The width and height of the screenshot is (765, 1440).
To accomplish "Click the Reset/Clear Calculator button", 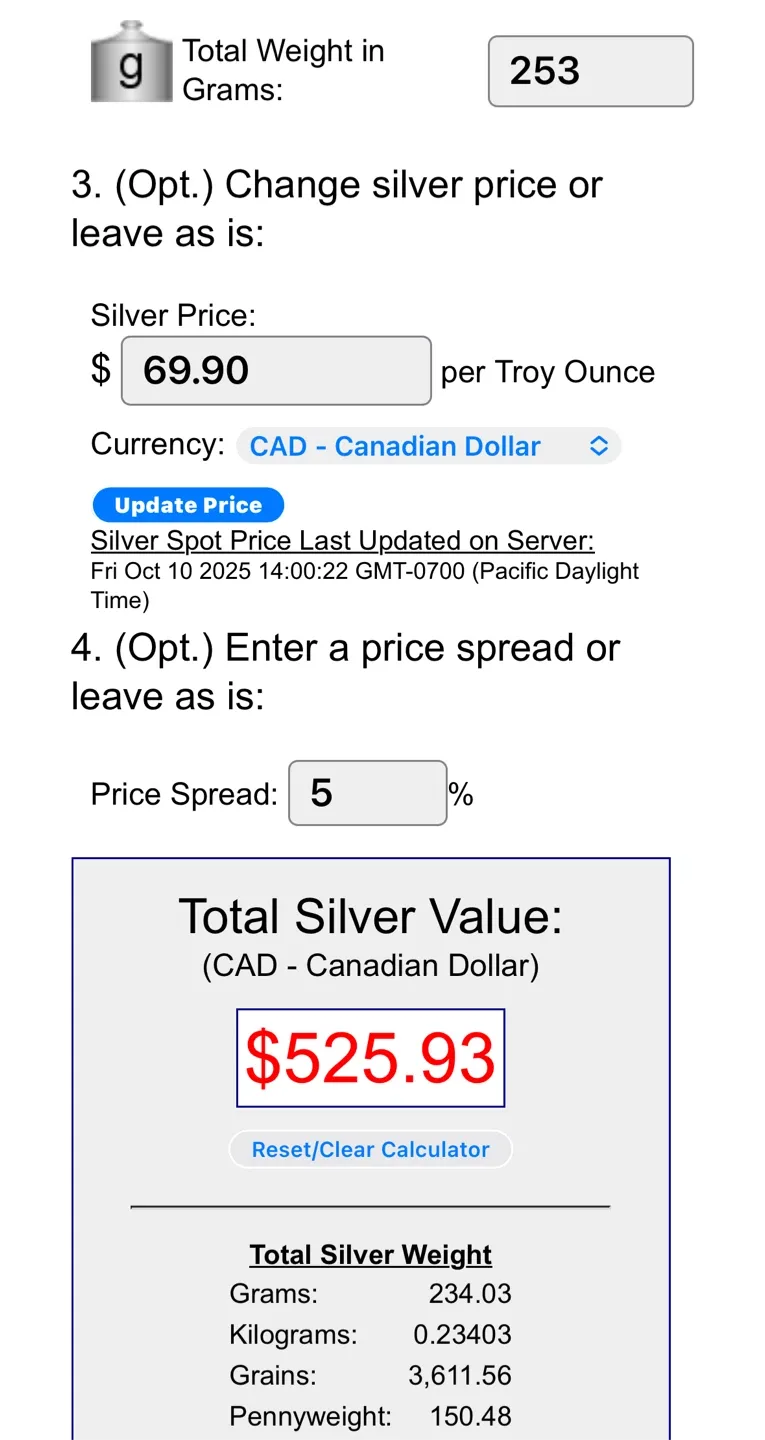I will pos(370,1150).
